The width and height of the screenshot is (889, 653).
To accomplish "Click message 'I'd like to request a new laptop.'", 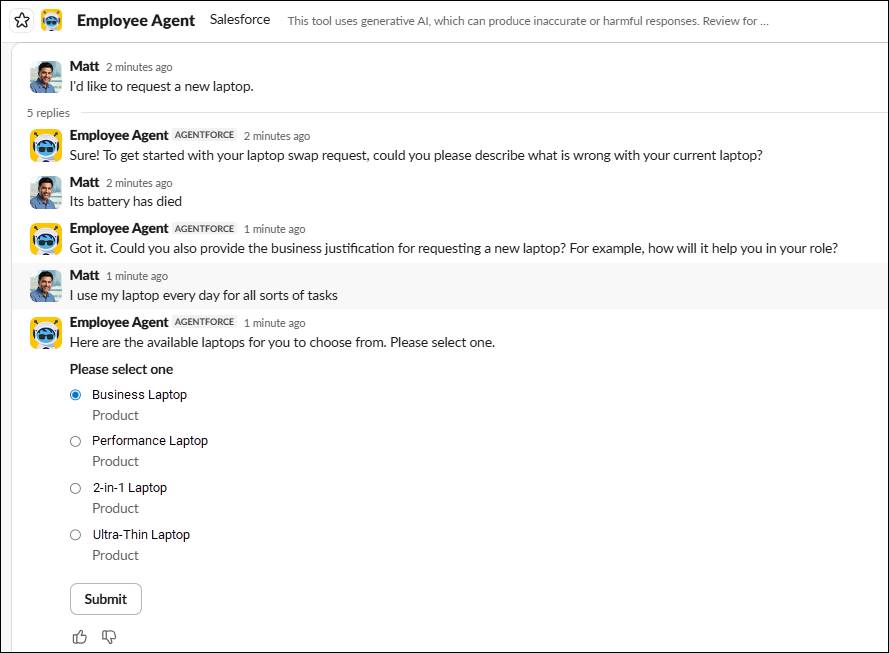I will (x=162, y=87).
